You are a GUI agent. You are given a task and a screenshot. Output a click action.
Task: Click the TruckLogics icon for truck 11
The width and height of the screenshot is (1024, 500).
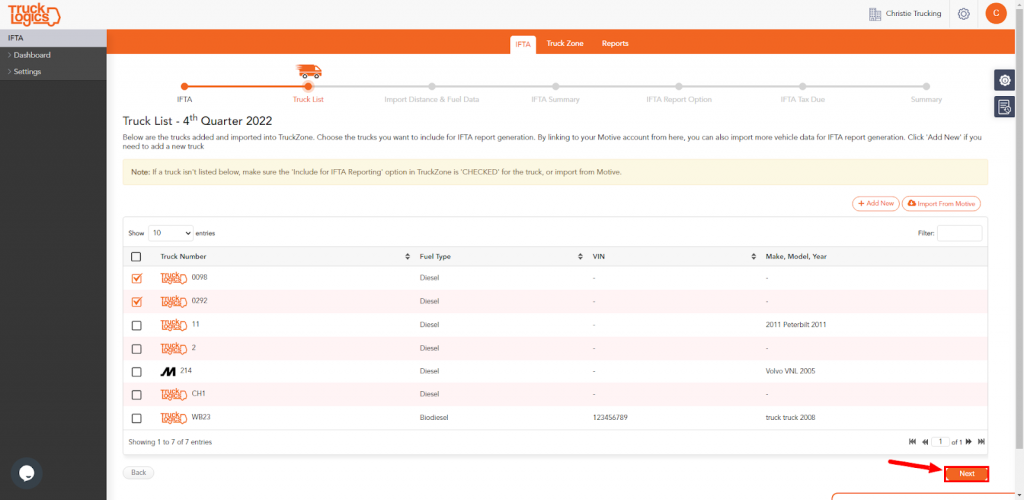[174, 326]
